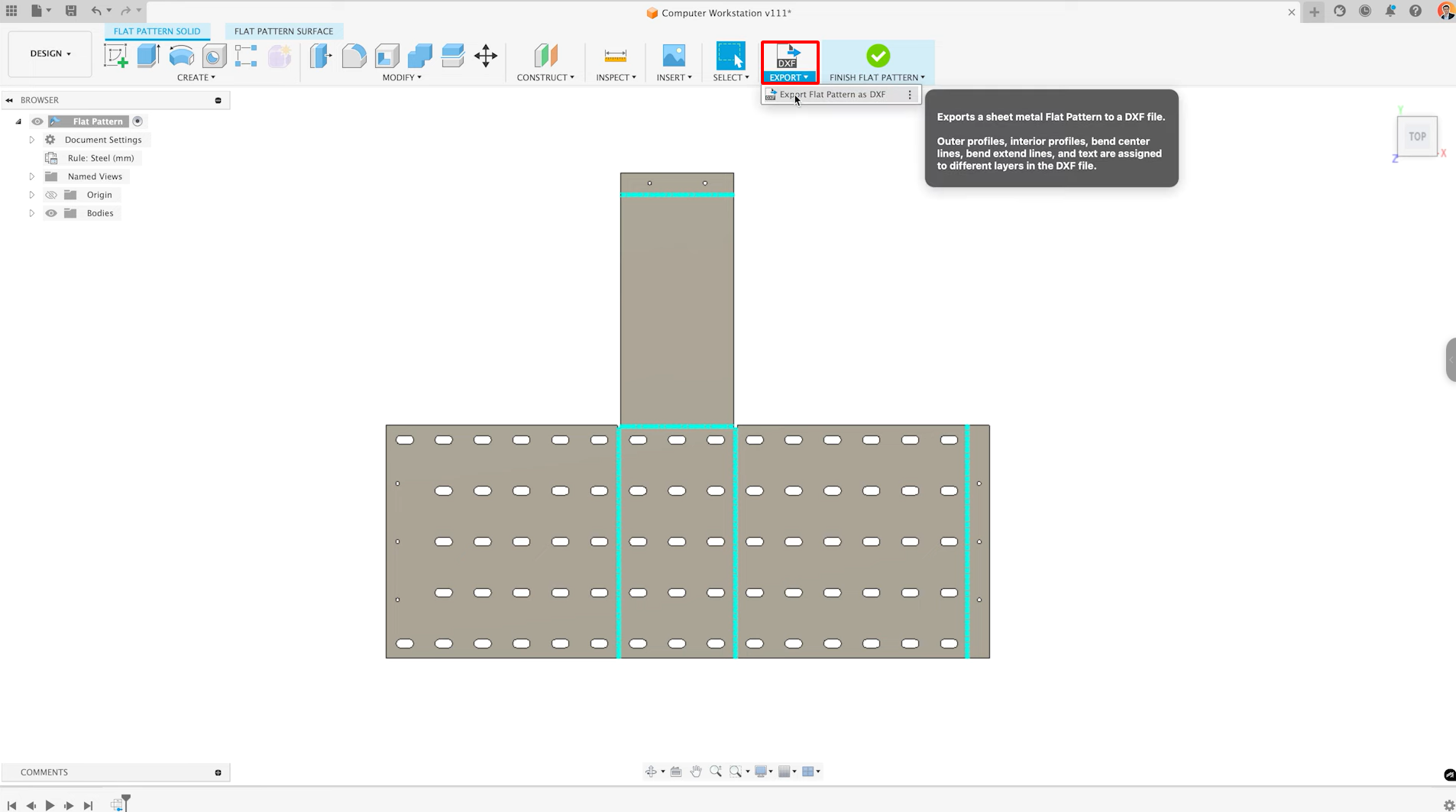Open the CREATE dropdown menu

(x=196, y=77)
